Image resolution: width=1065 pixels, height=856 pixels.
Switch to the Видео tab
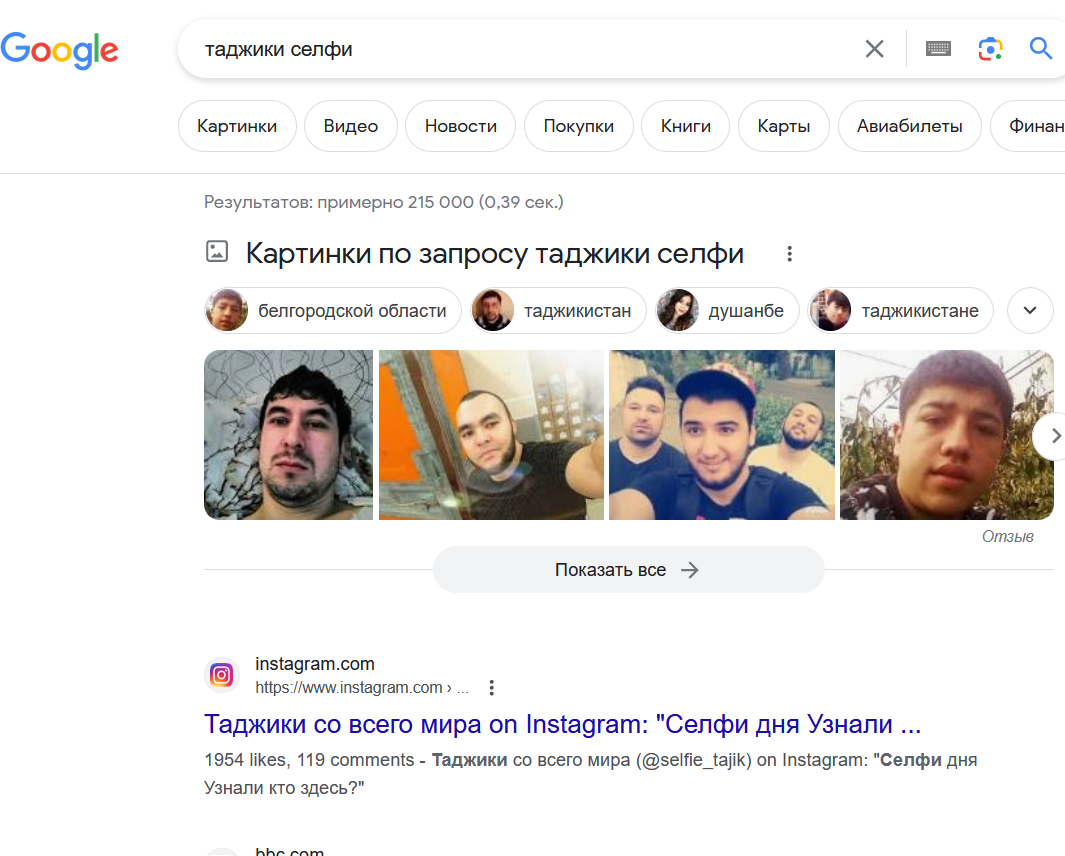pos(350,126)
